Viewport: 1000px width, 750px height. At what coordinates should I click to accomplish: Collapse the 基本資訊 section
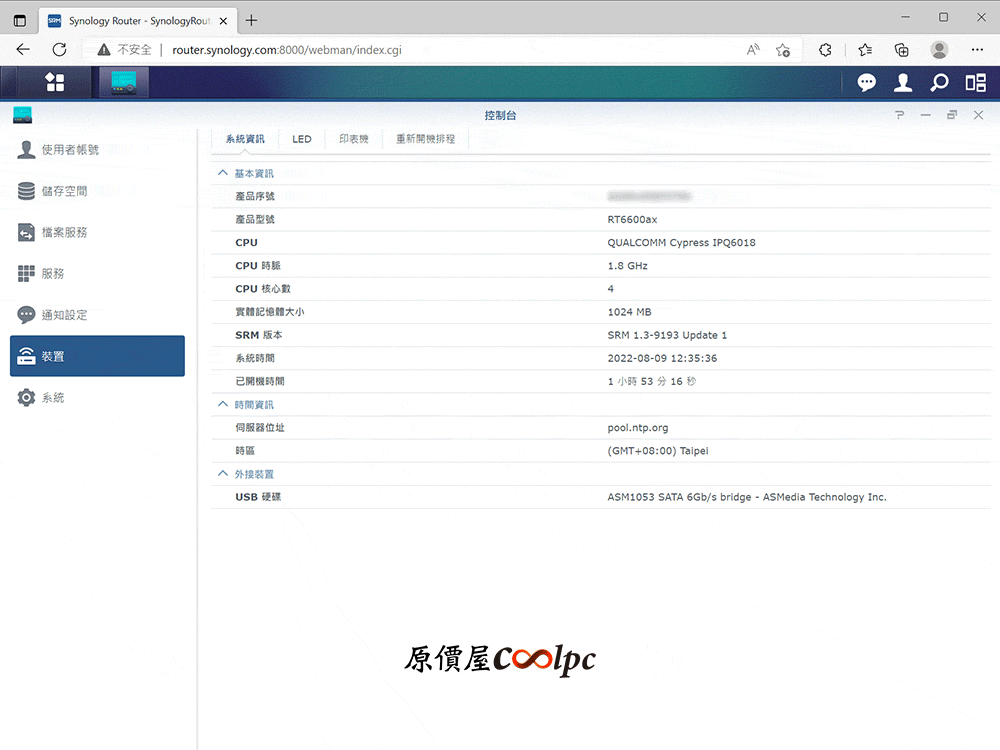click(x=223, y=173)
